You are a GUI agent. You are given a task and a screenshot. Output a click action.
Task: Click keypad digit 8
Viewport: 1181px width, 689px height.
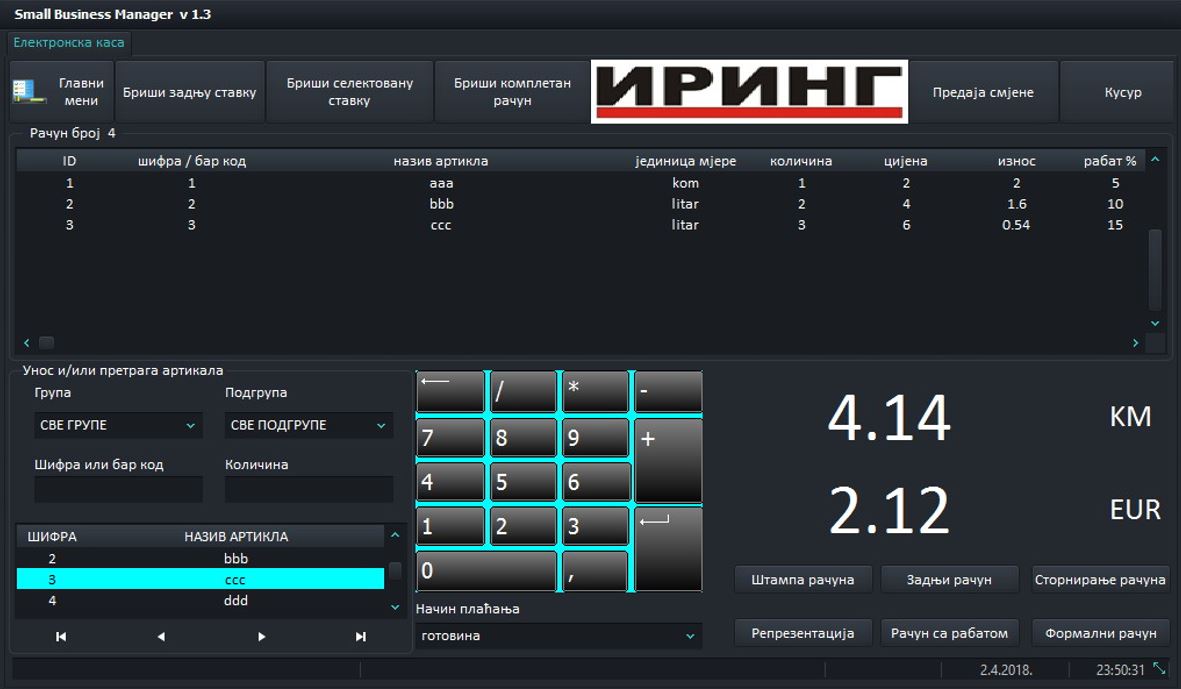point(523,437)
